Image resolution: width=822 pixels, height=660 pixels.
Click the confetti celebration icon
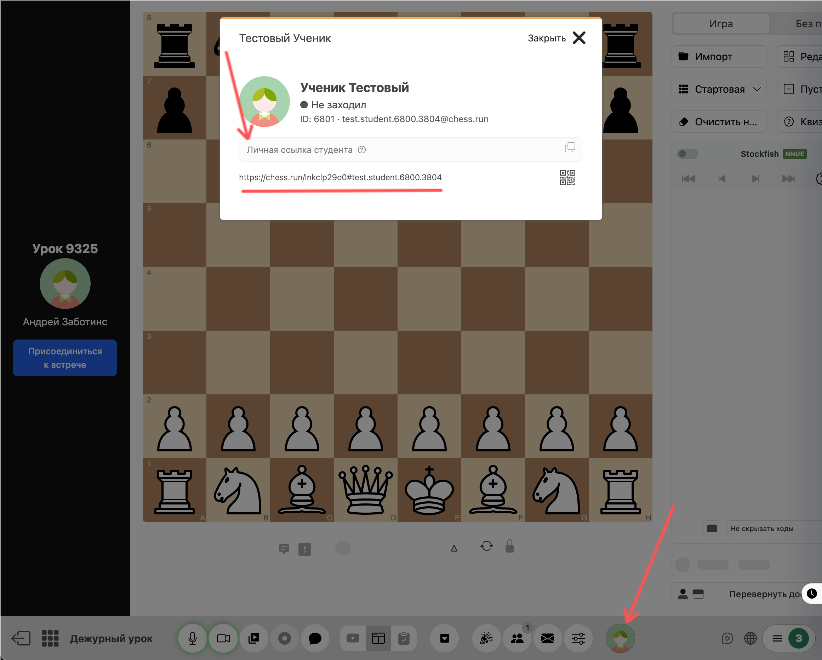coord(486,638)
